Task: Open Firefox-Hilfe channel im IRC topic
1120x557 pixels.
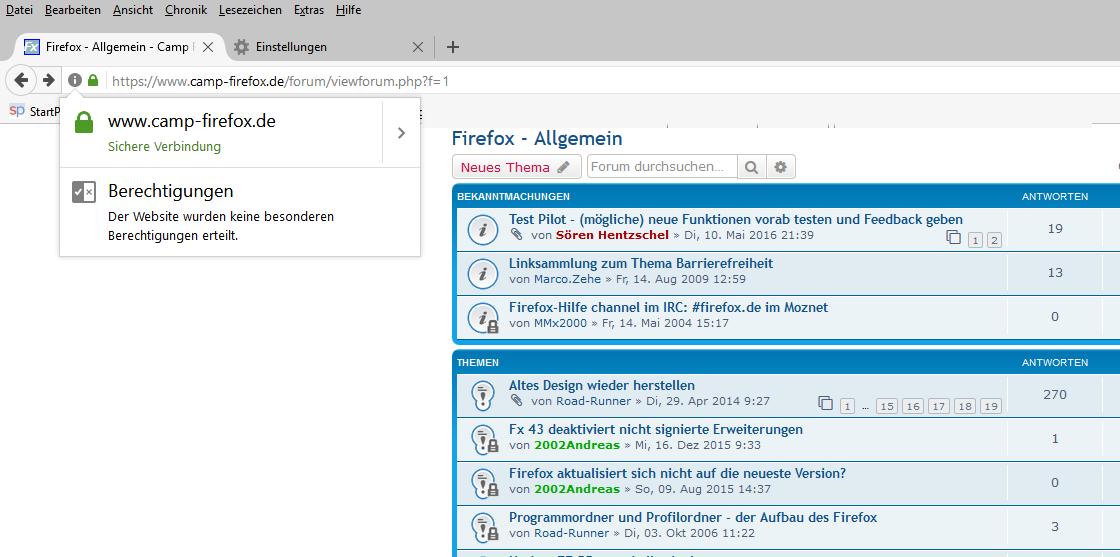Action: [669, 308]
